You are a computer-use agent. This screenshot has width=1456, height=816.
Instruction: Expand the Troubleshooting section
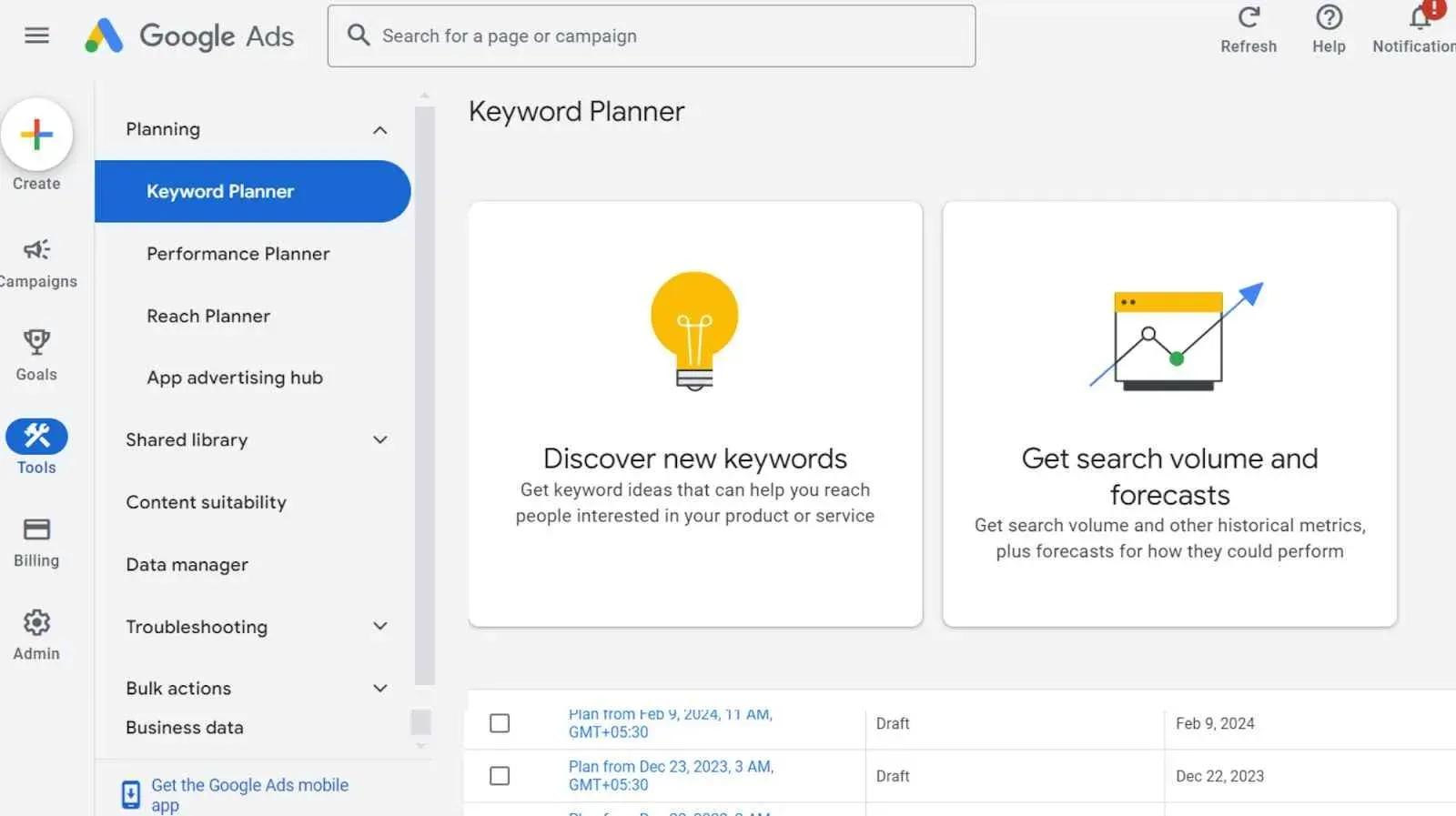[380, 627]
